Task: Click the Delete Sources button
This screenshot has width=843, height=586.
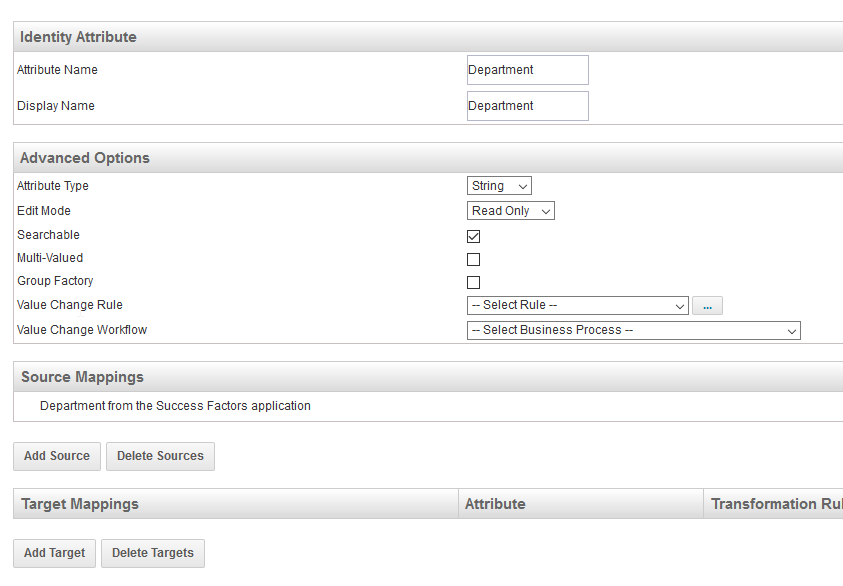Action: 160,456
